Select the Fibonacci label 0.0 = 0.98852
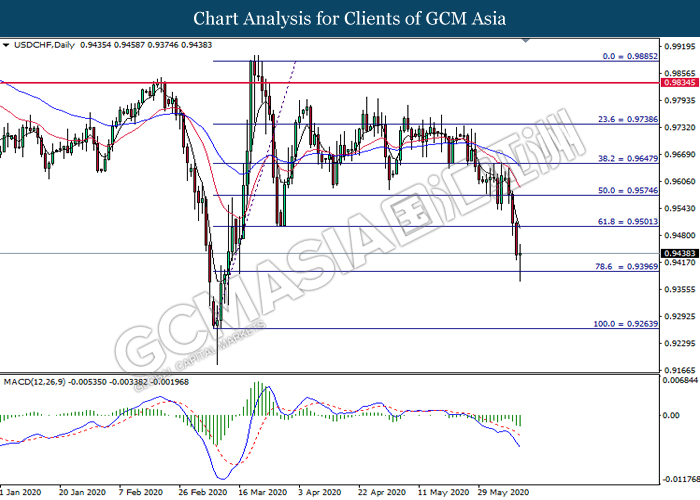700x500 pixels. coord(630,56)
